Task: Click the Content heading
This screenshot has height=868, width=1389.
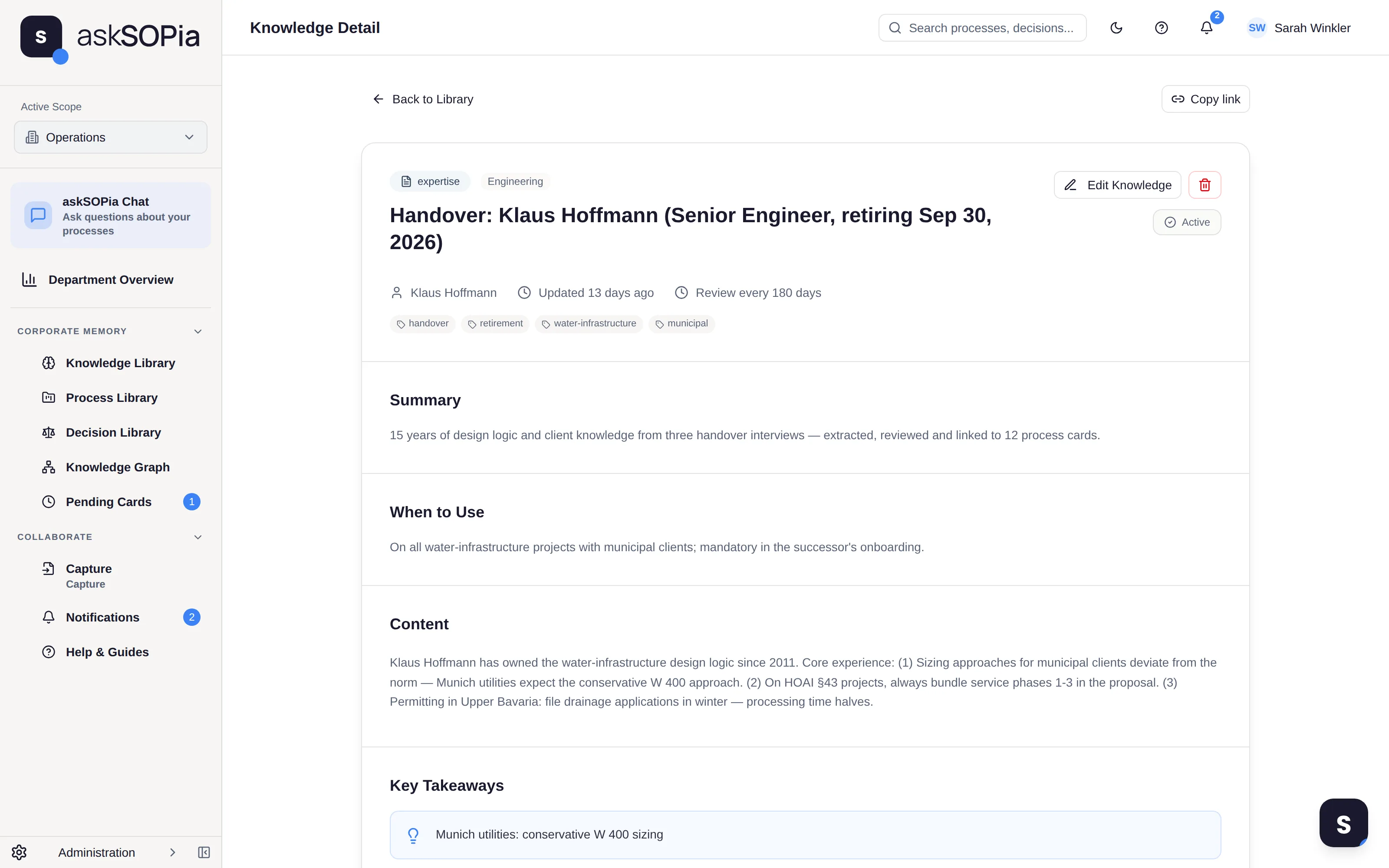Action: (x=419, y=624)
